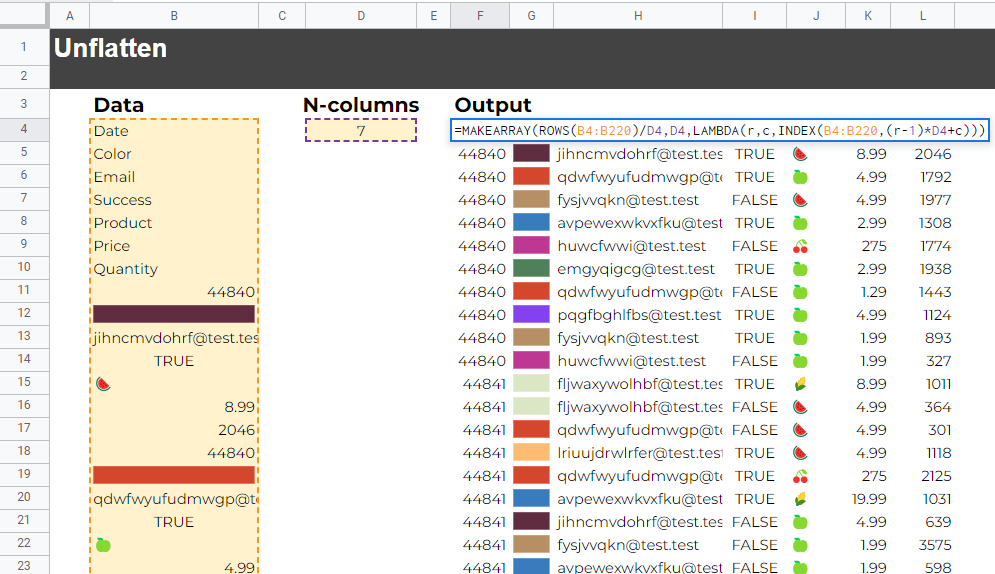Click green apple icon in output row 12
This screenshot has height=574, width=995.
coord(800,315)
